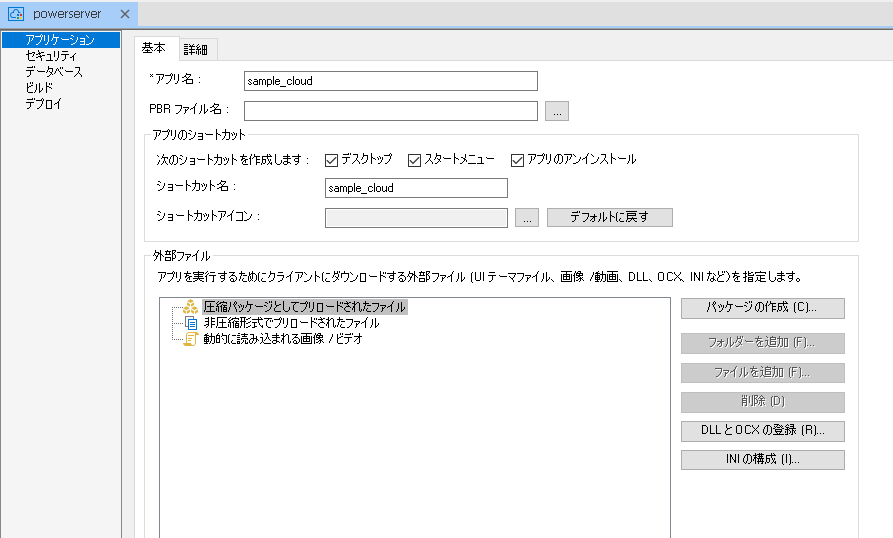Toggle the スタートメニュー shortcut checkbox

(x=414, y=160)
